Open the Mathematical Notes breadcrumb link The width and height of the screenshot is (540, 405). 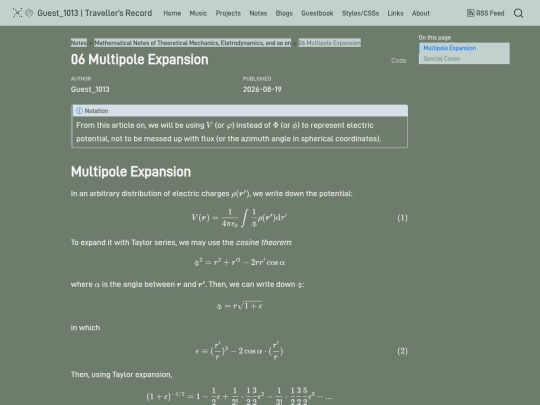pos(193,43)
